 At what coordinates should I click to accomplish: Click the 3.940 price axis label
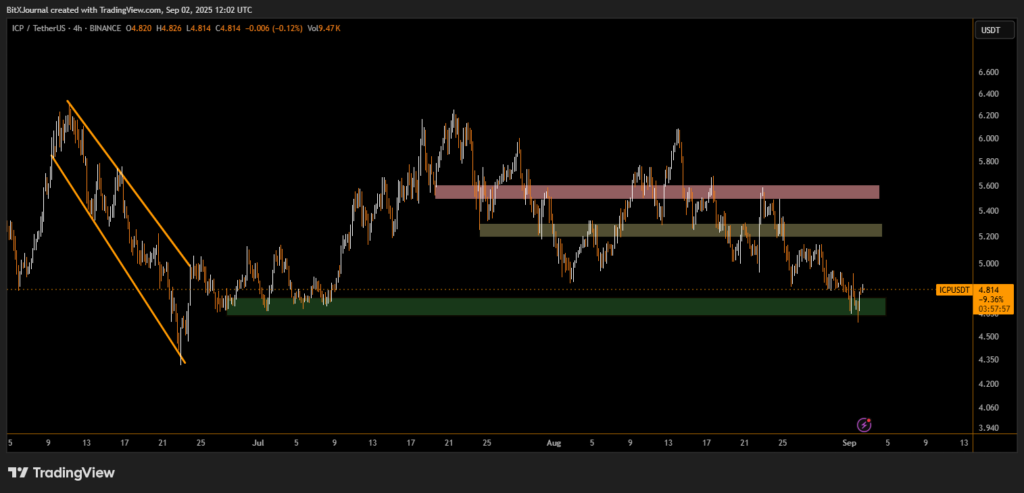tap(987, 428)
